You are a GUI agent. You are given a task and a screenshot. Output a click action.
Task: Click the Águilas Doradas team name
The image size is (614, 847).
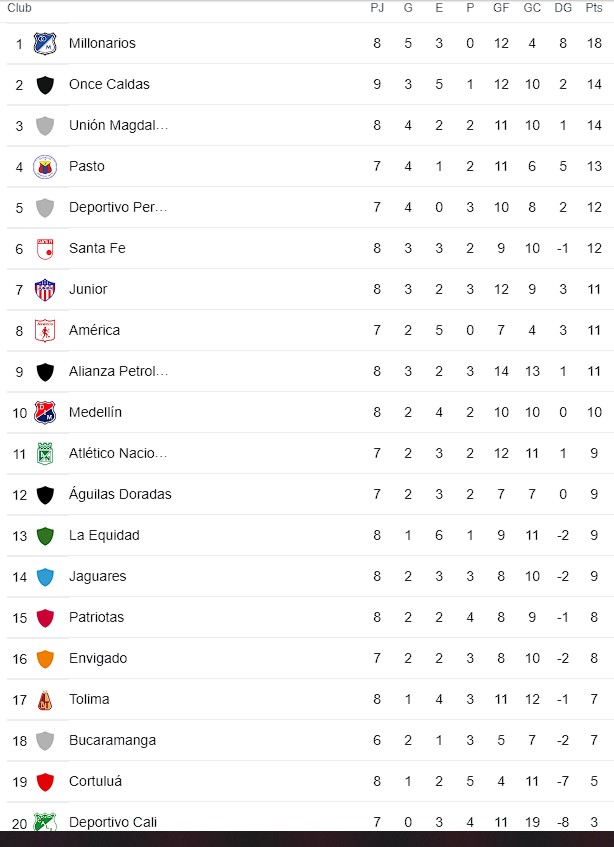(x=120, y=494)
